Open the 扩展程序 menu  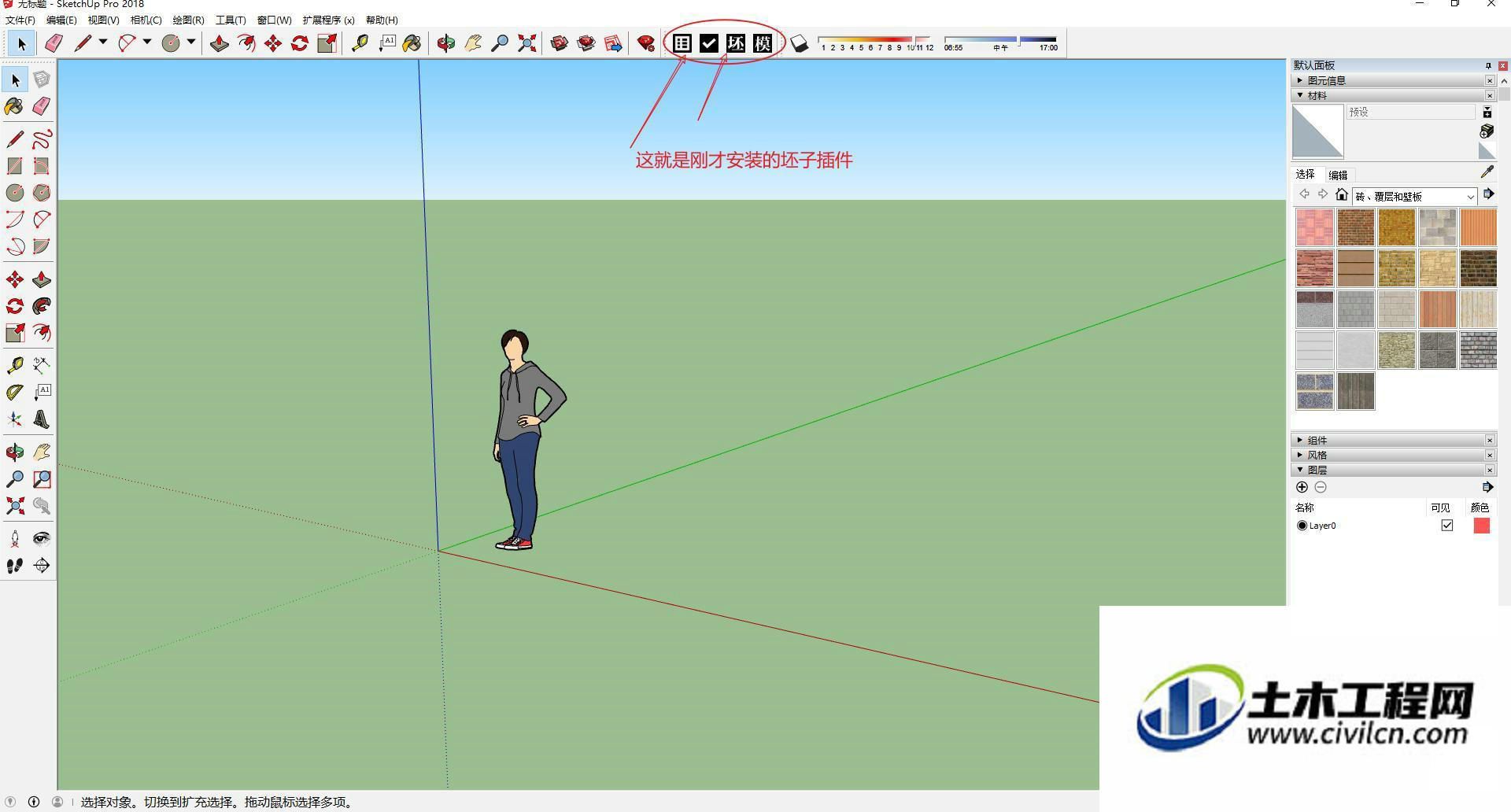(x=328, y=20)
